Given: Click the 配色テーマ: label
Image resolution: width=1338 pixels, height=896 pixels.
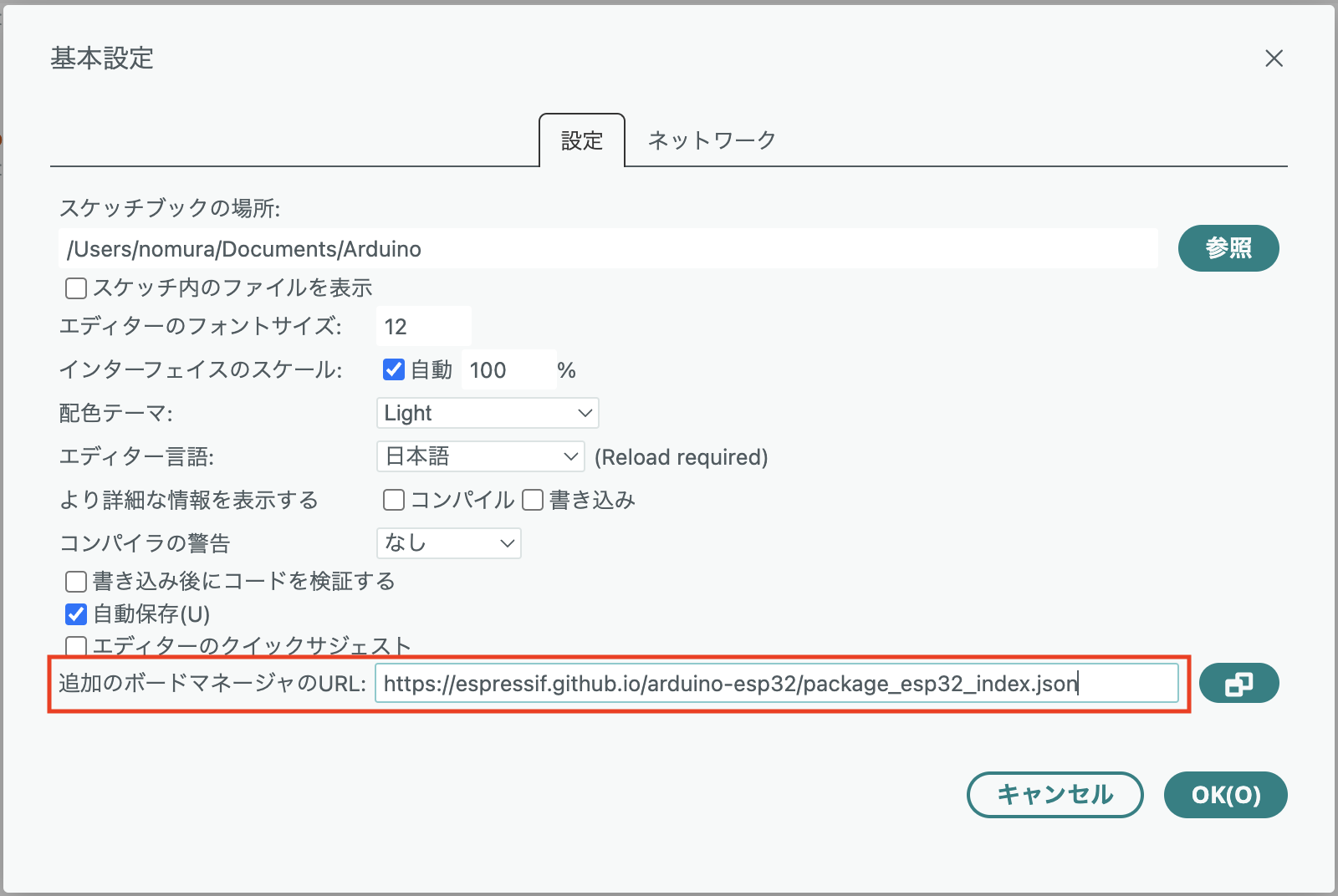Looking at the screenshot, I should point(116,413).
